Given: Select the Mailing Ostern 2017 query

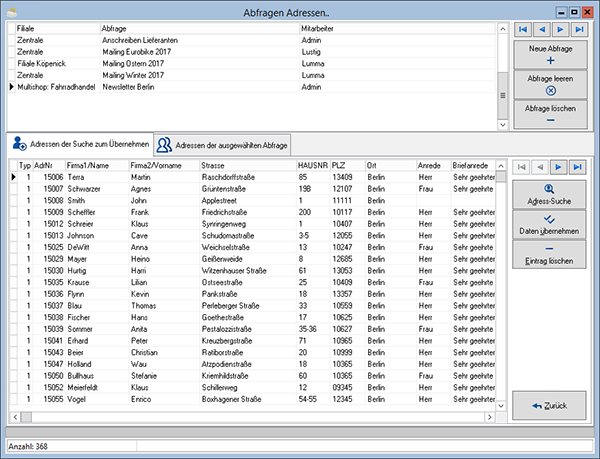Looking at the screenshot, I should pyautogui.click(x=252, y=63).
